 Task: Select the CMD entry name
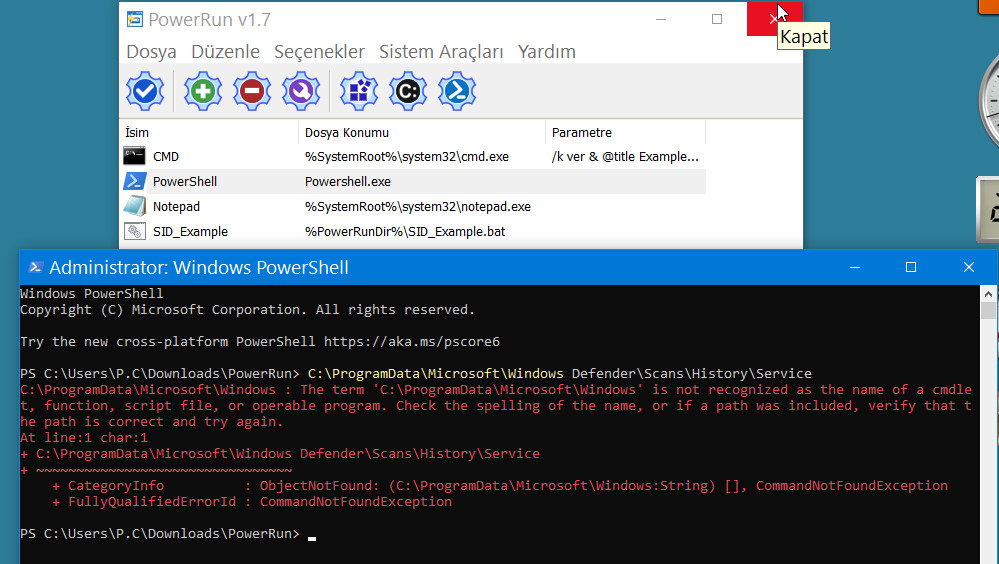[166, 157]
